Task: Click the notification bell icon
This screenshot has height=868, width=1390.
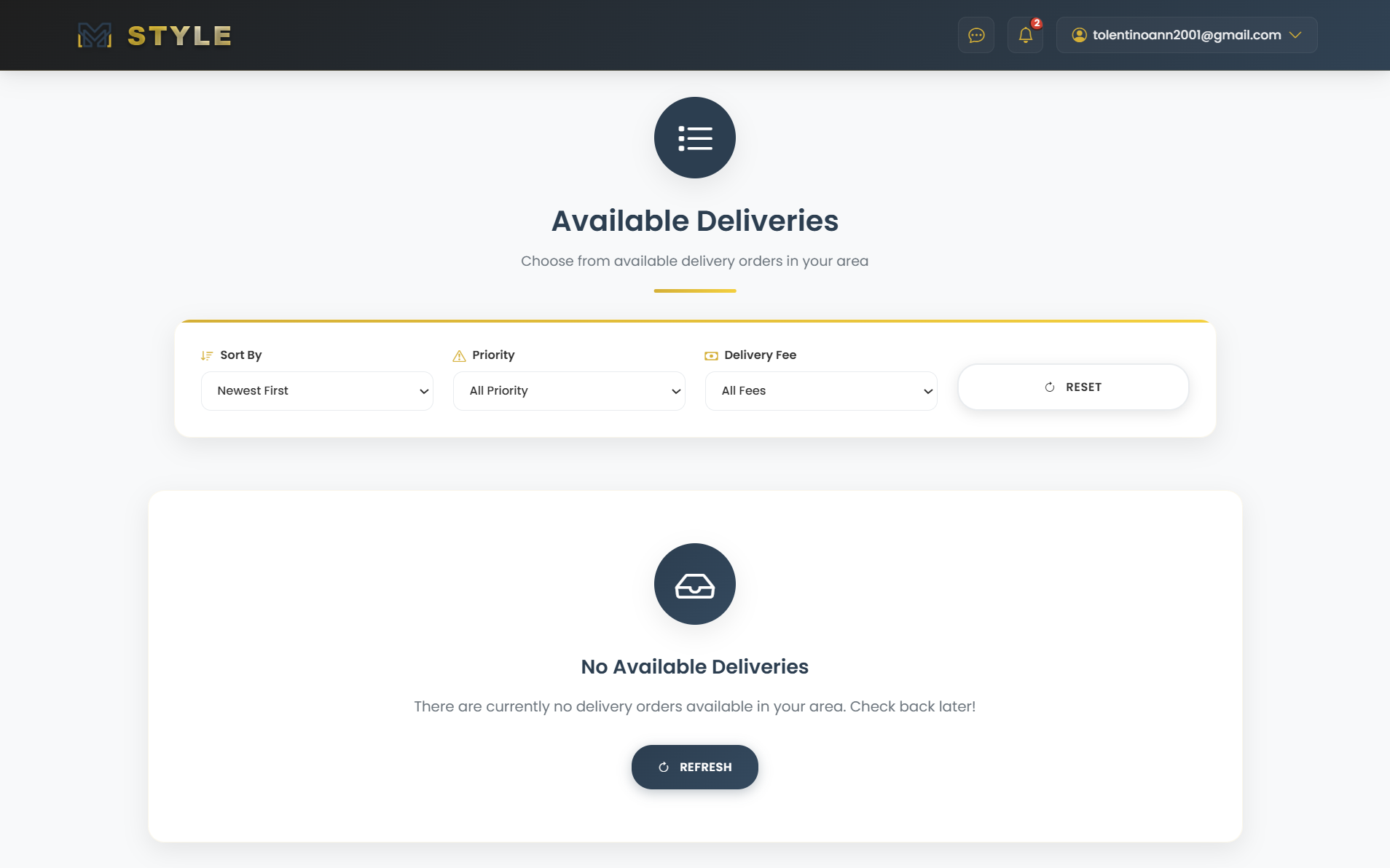Action: pos(1025,35)
